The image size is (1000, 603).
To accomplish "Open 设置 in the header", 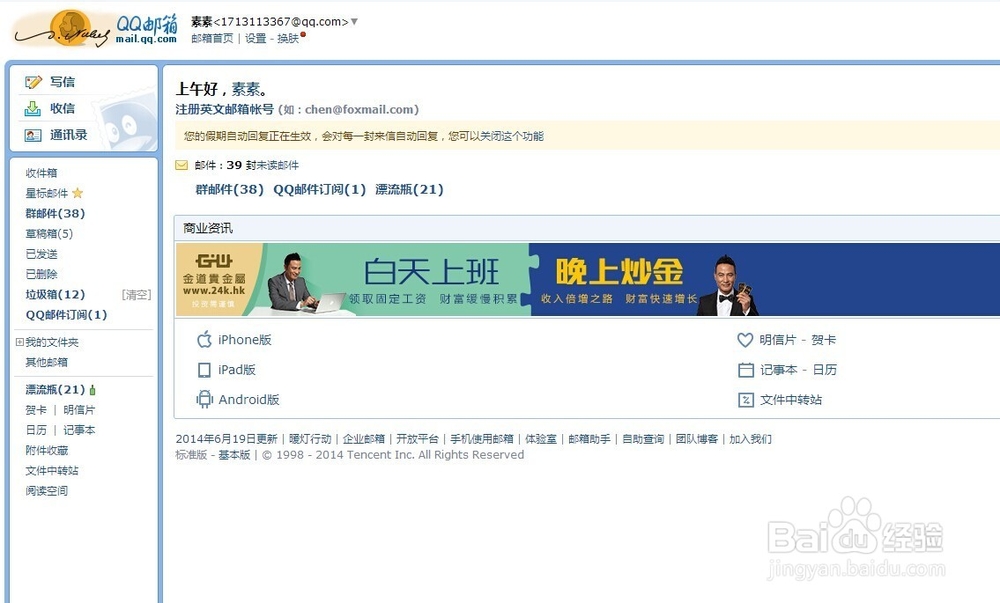I will (x=256, y=38).
